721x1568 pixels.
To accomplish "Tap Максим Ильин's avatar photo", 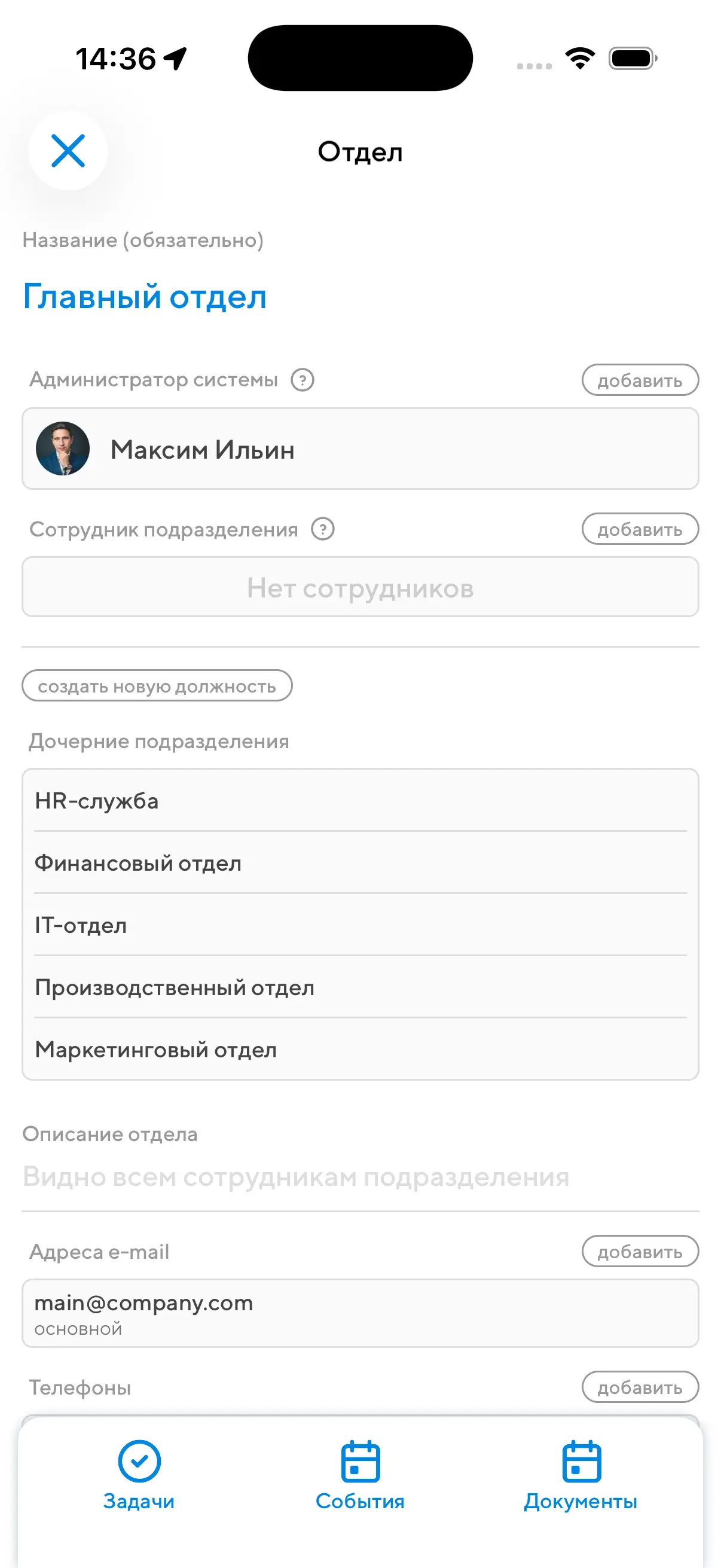I will 63,449.
